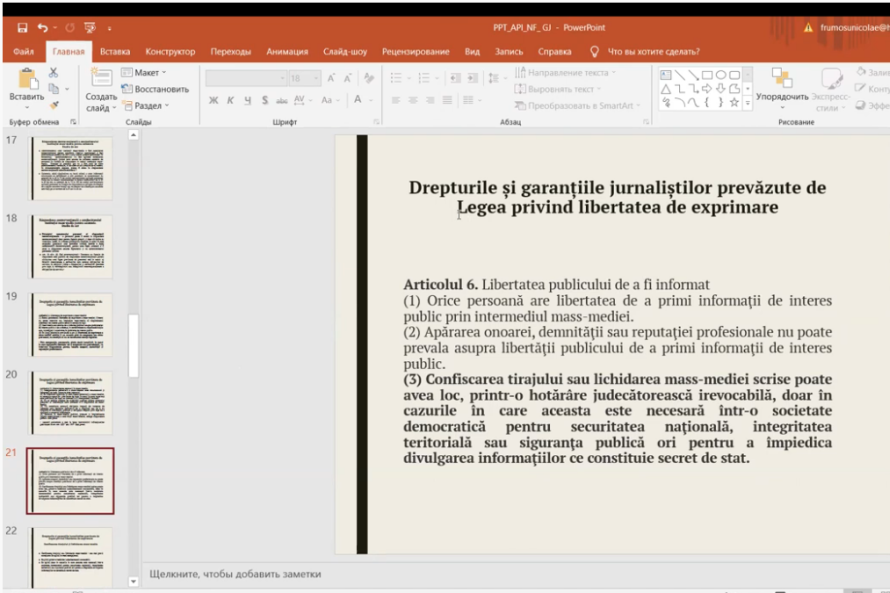Toggle underline Ч formatting
This screenshot has height=593, width=890.
[248, 100]
